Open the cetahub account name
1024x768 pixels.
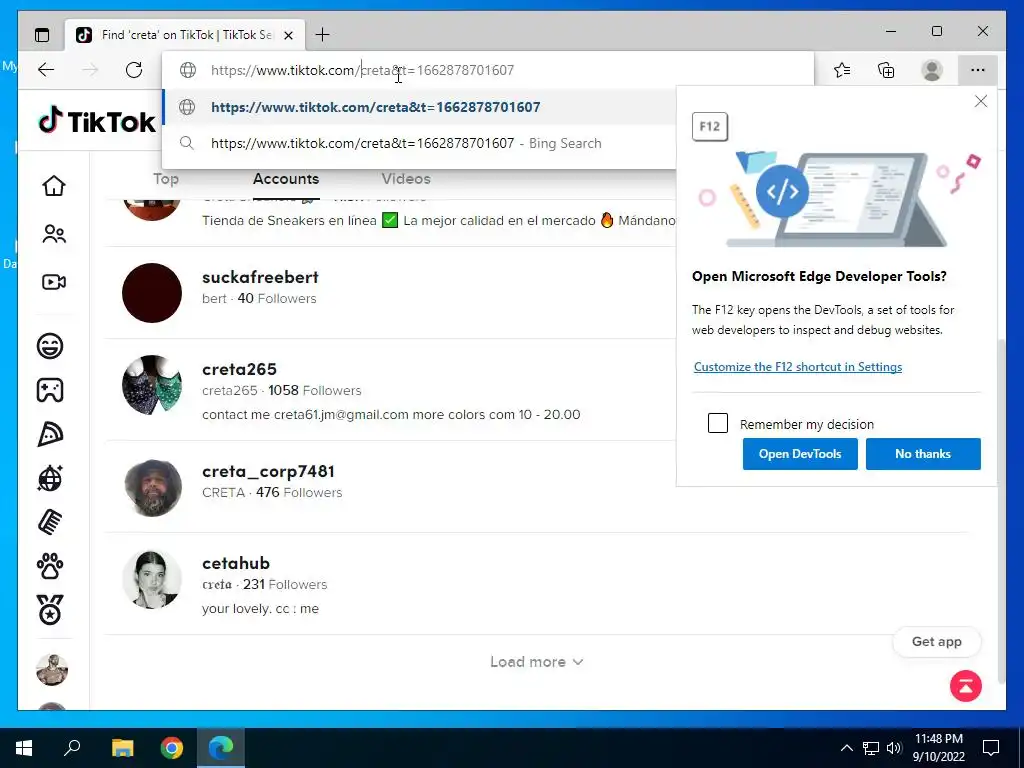236,563
